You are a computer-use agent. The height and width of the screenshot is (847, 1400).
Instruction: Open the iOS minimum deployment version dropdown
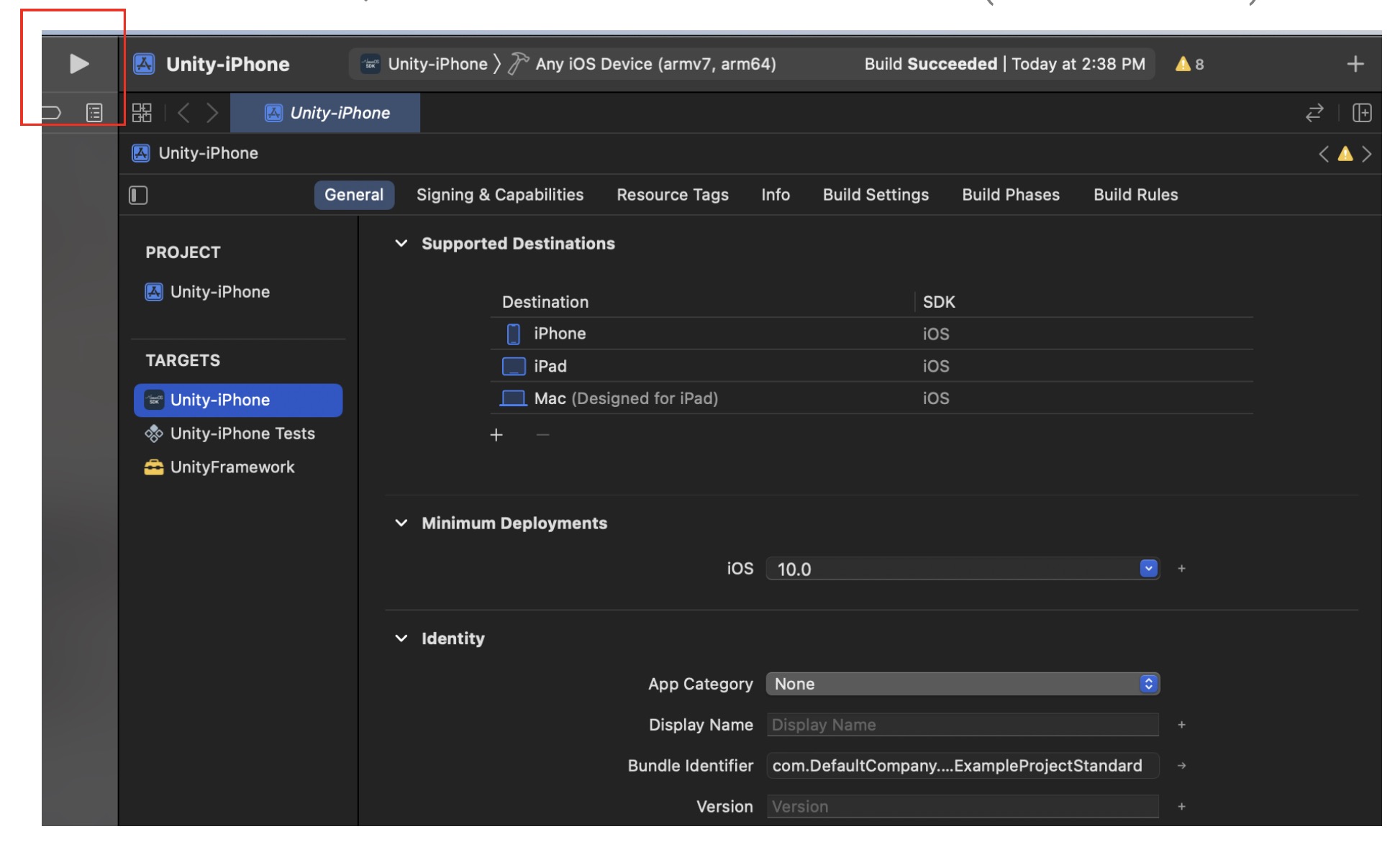point(1147,568)
